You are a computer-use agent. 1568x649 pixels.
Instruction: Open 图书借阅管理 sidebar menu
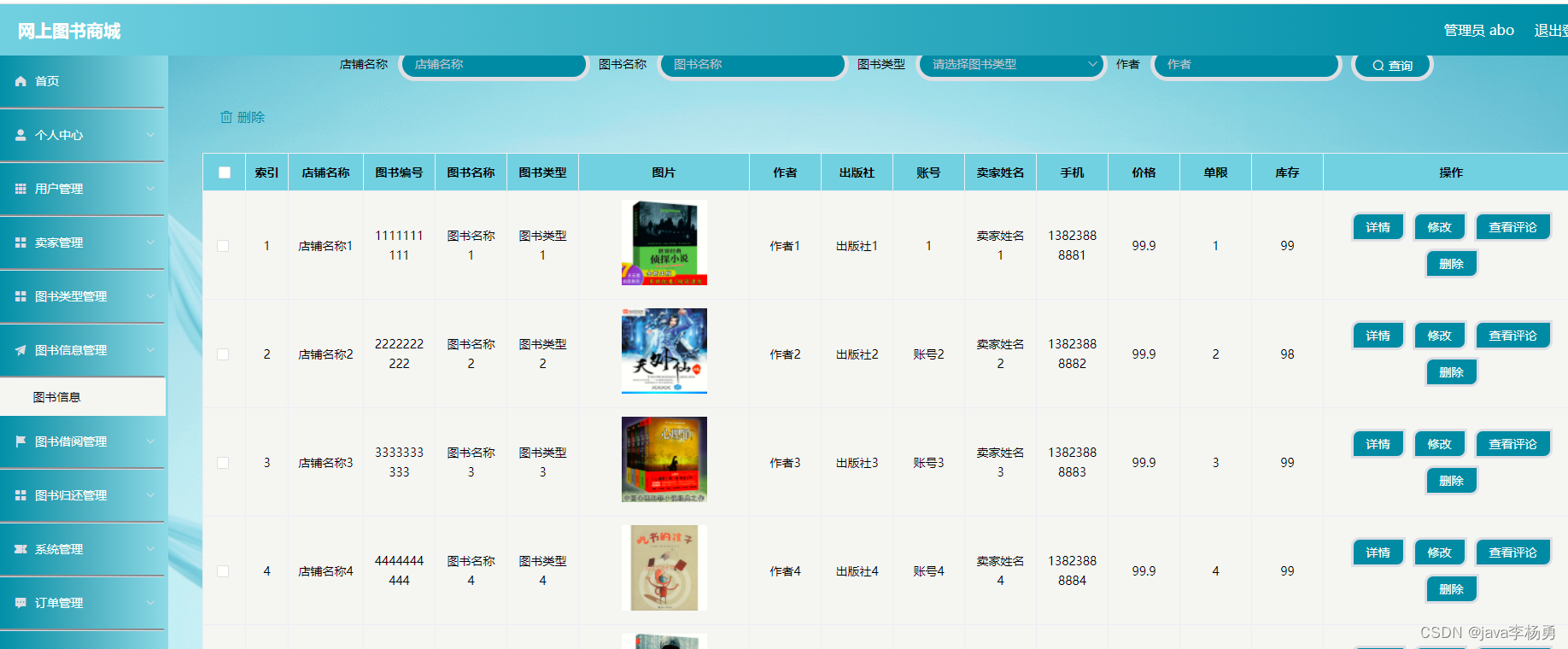coord(82,441)
